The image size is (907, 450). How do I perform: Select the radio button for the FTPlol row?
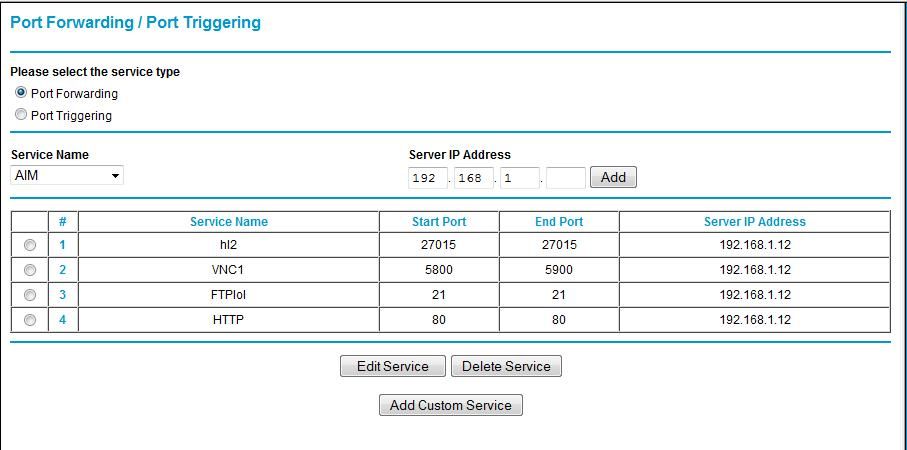click(30, 295)
